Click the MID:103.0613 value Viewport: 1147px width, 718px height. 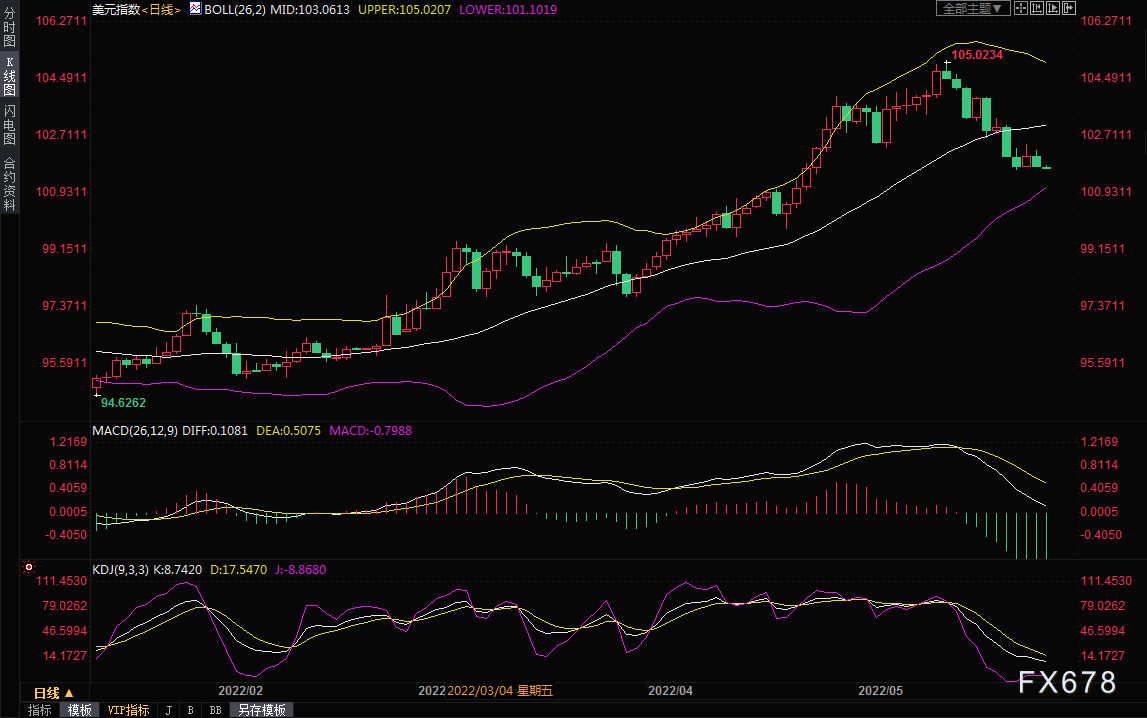310,10
